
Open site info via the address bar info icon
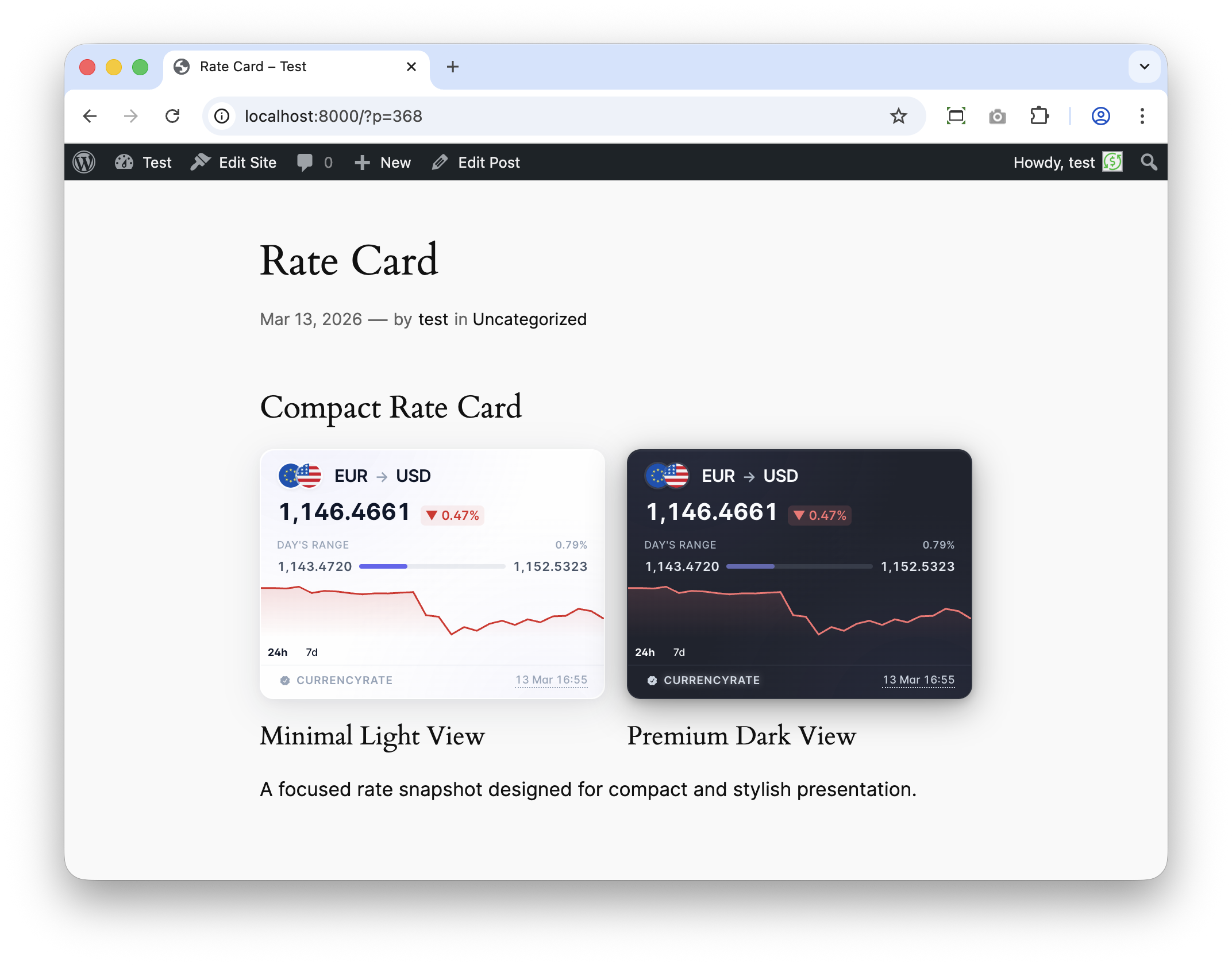pos(221,116)
